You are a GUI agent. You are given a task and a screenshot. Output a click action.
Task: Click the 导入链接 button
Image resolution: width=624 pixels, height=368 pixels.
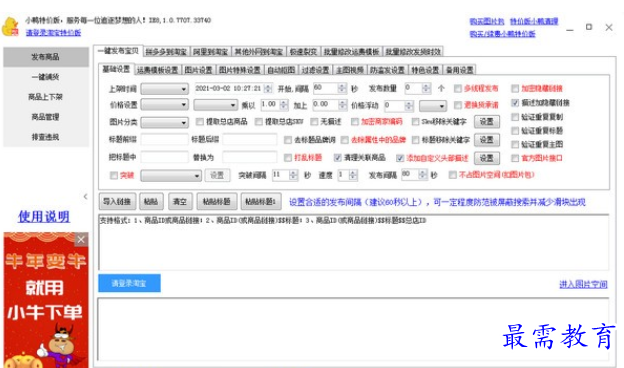pyautogui.click(x=117, y=202)
